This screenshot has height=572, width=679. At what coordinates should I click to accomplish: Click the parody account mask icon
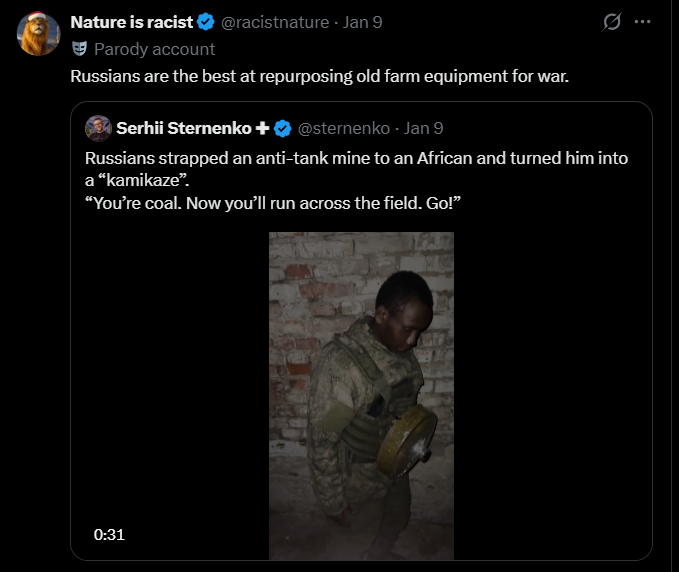(x=79, y=48)
